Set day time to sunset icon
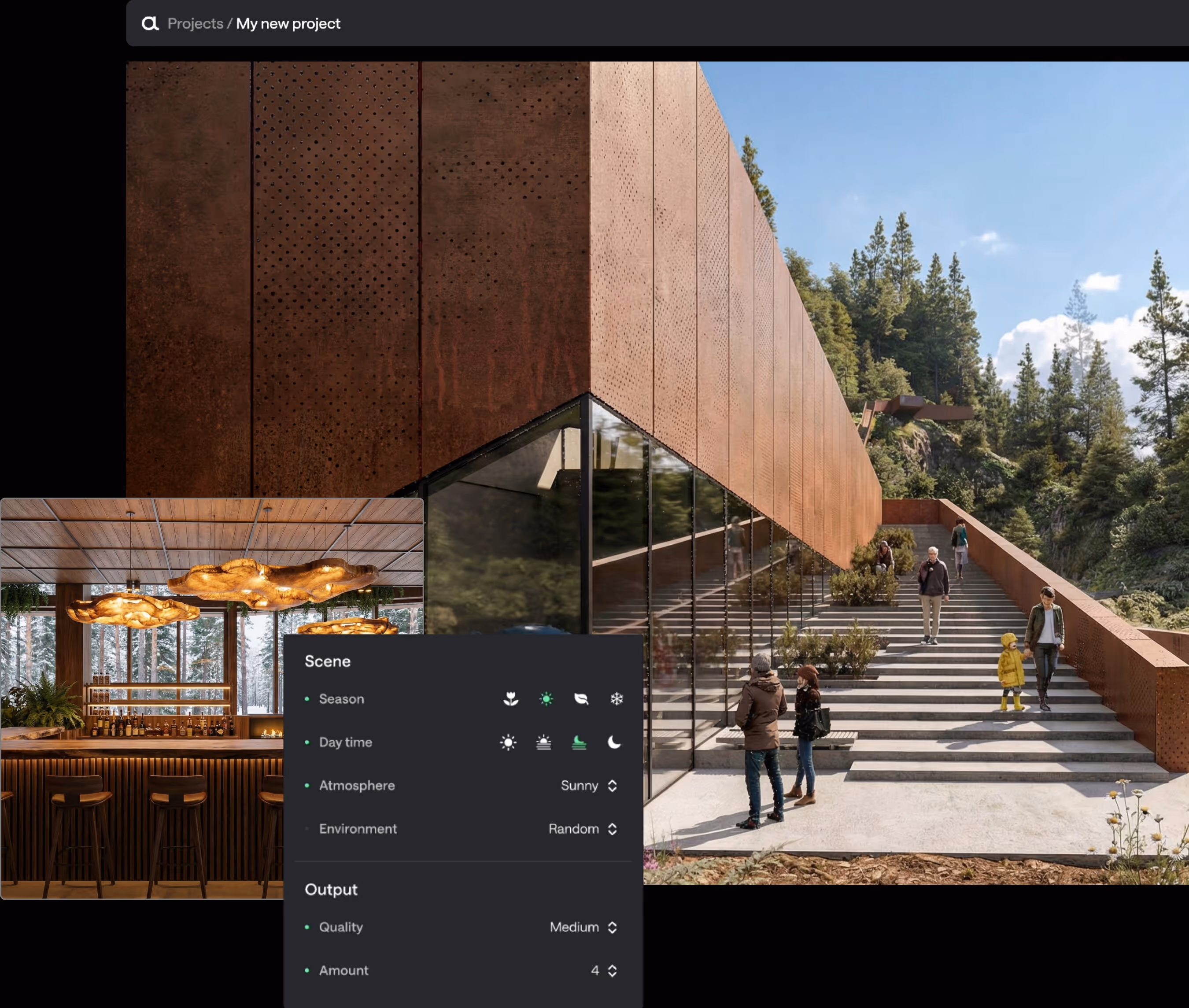This screenshot has width=1189, height=1008. pos(543,742)
